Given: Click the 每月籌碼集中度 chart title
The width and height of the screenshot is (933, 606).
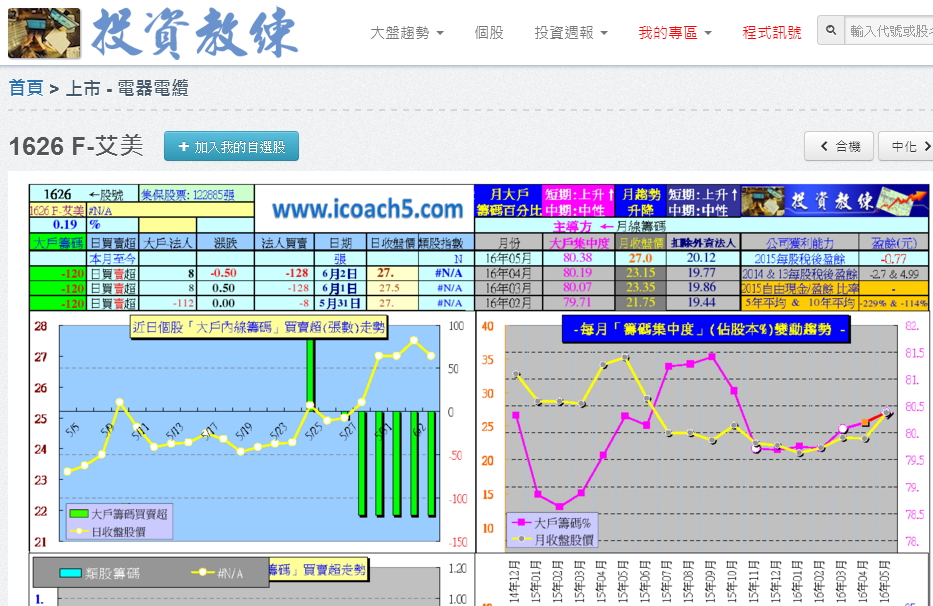Looking at the screenshot, I should [x=705, y=329].
